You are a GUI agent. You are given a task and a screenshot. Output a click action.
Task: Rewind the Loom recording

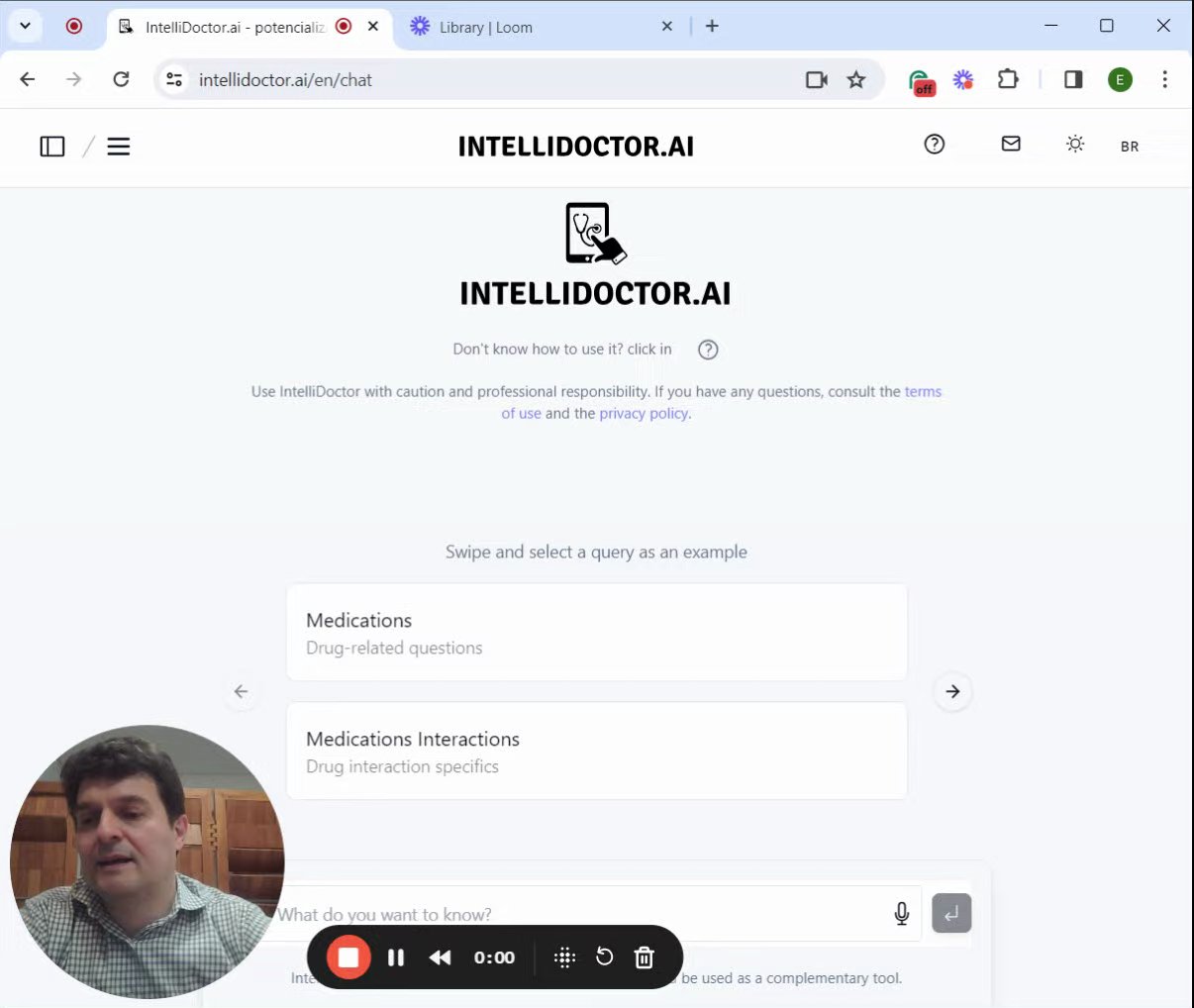pyautogui.click(x=441, y=958)
